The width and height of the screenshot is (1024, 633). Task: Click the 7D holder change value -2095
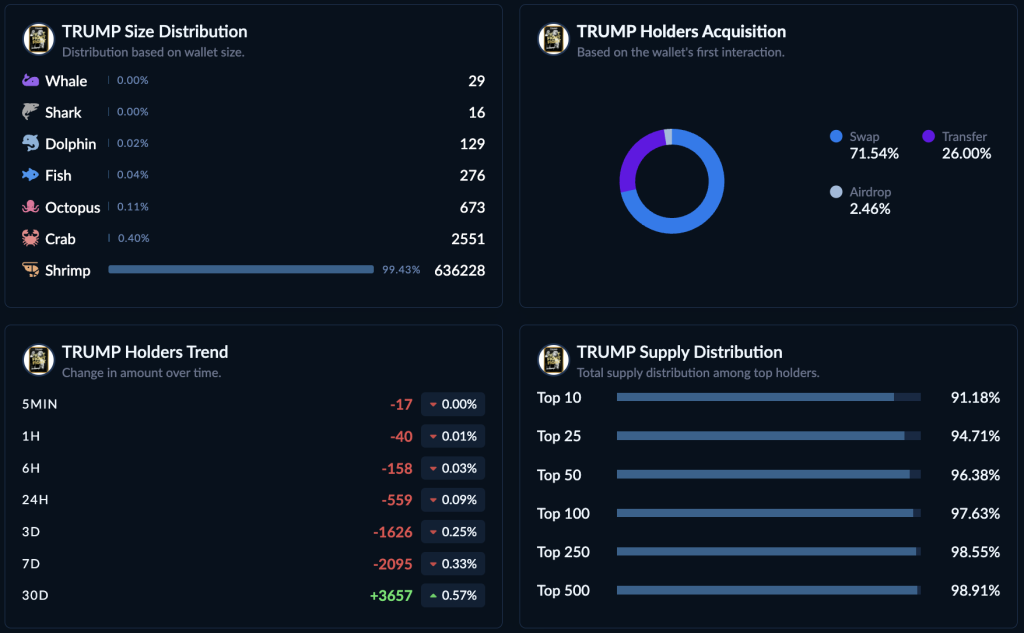pyautogui.click(x=392, y=564)
